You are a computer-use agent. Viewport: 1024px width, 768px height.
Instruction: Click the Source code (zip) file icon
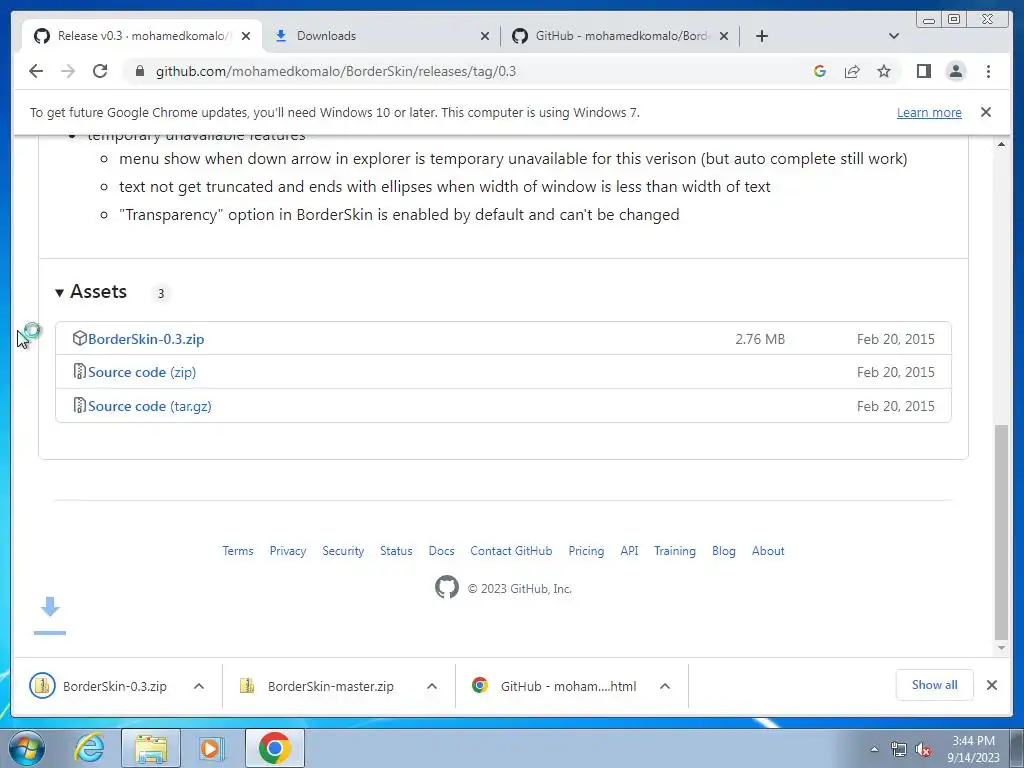80,372
